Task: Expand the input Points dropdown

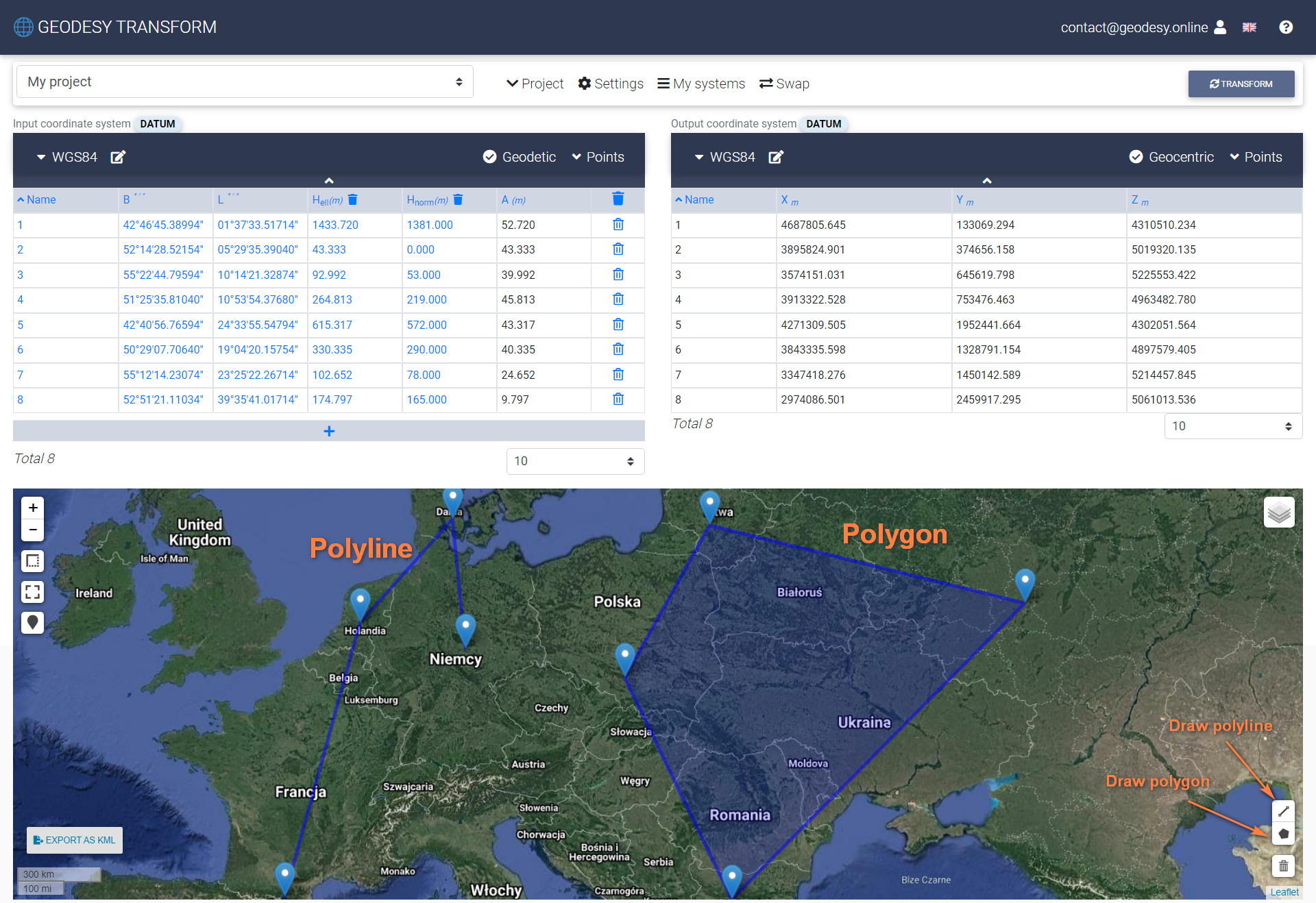Action: click(598, 157)
